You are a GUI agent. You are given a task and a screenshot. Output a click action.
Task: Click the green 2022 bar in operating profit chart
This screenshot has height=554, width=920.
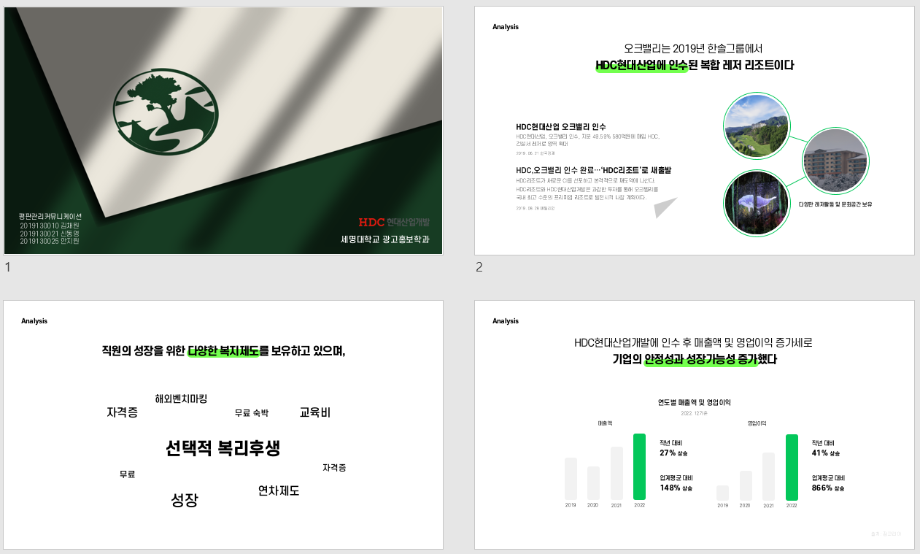tap(792, 467)
